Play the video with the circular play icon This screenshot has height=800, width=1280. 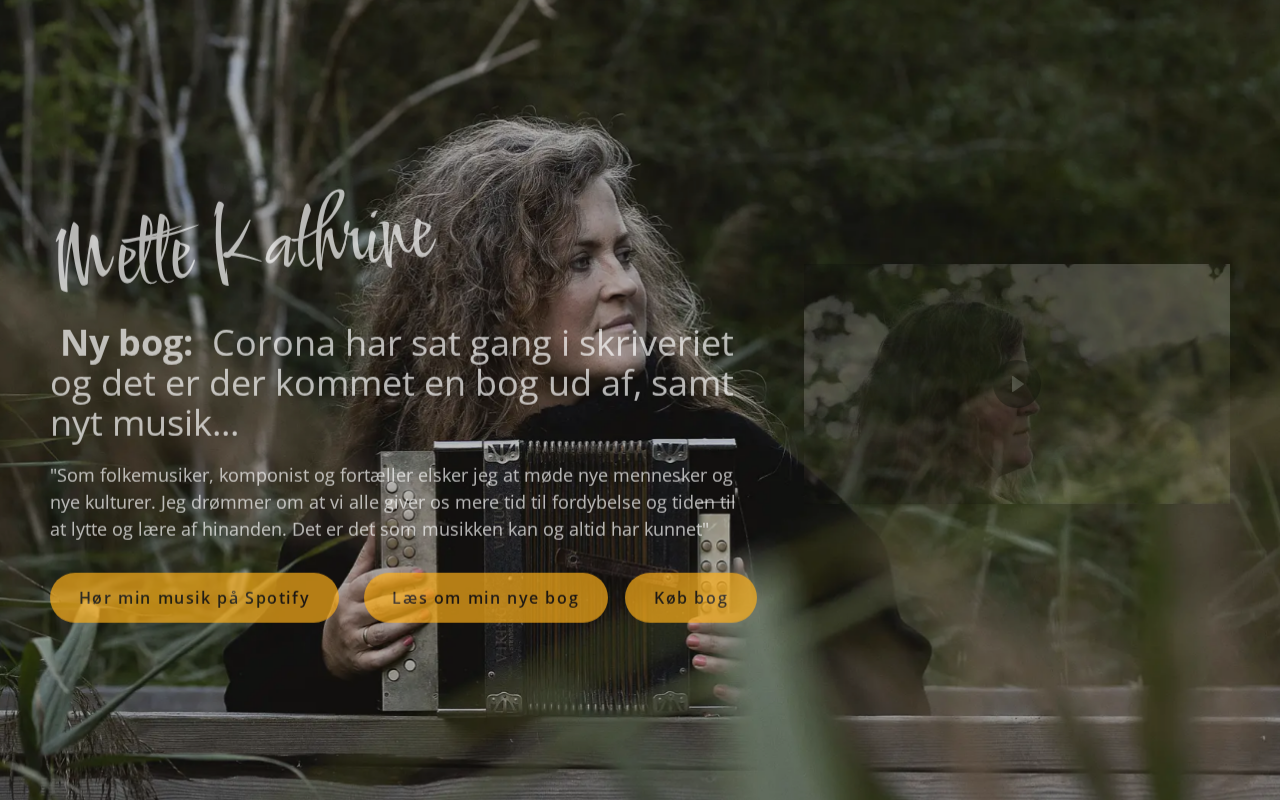(1017, 384)
